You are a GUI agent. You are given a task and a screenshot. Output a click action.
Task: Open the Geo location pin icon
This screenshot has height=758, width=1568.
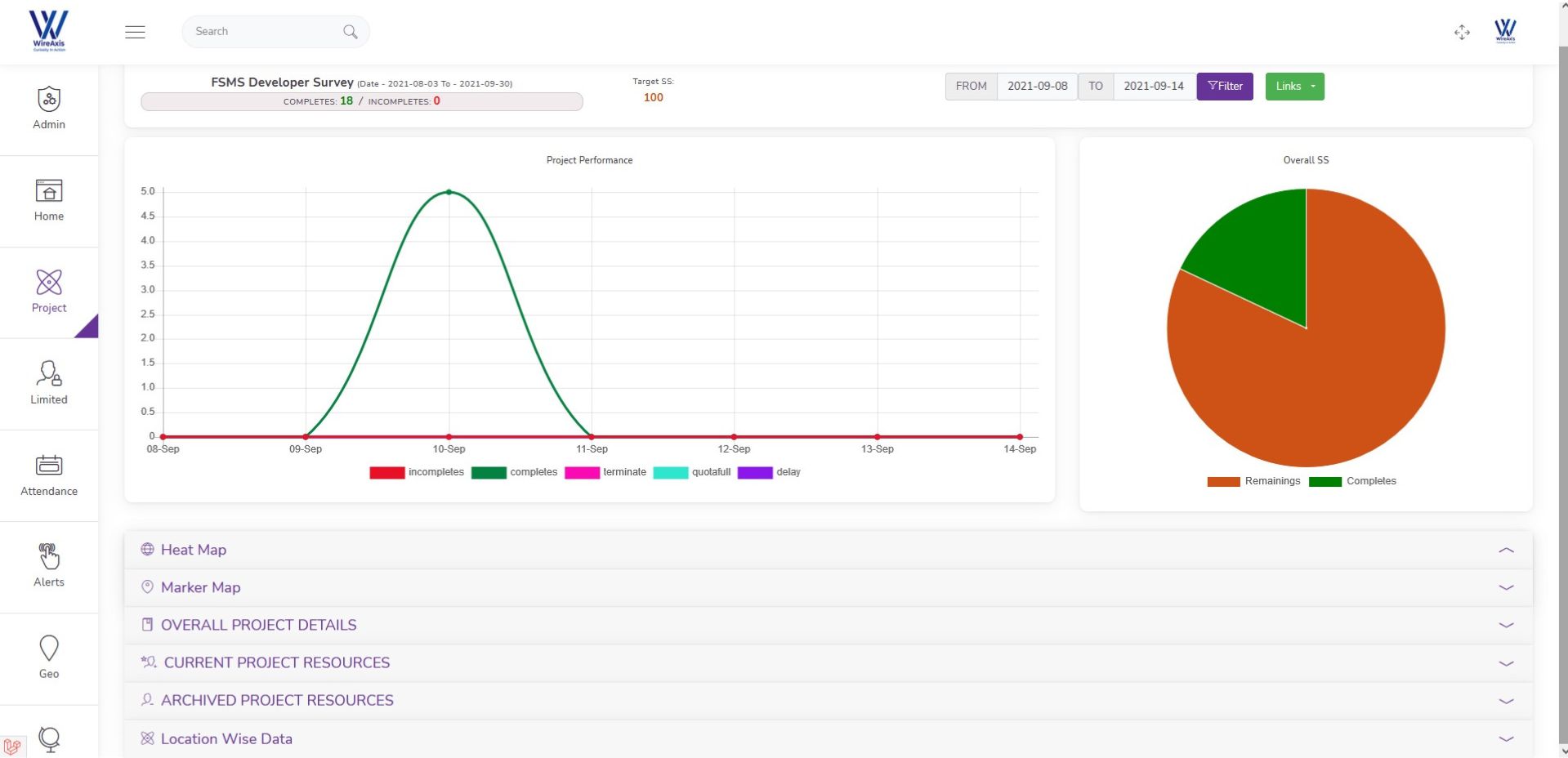click(x=49, y=649)
